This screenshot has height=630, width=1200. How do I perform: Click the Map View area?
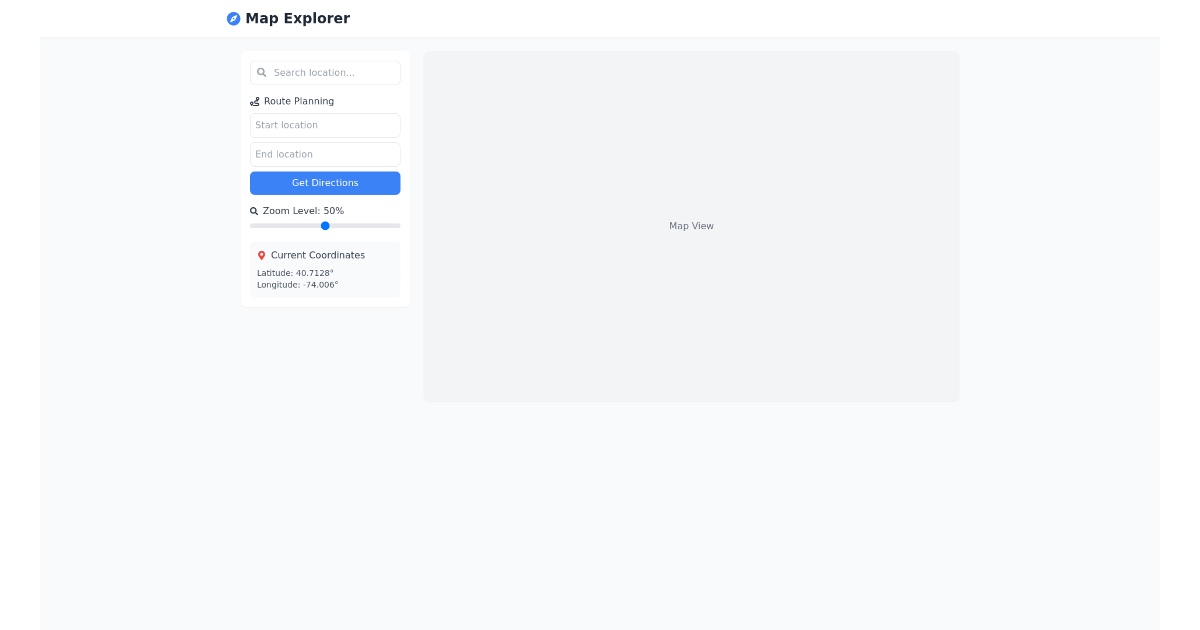tap(691, 226)
